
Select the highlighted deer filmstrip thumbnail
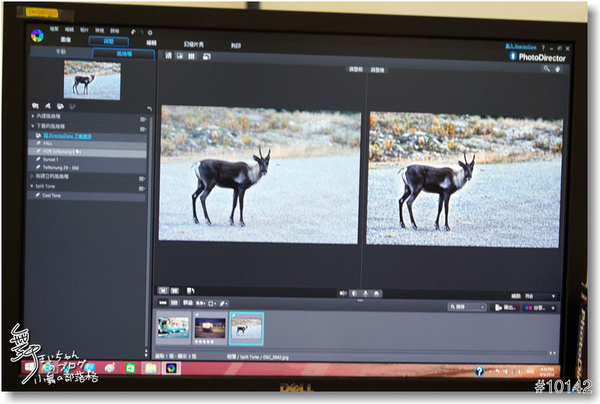click(246, 329)
